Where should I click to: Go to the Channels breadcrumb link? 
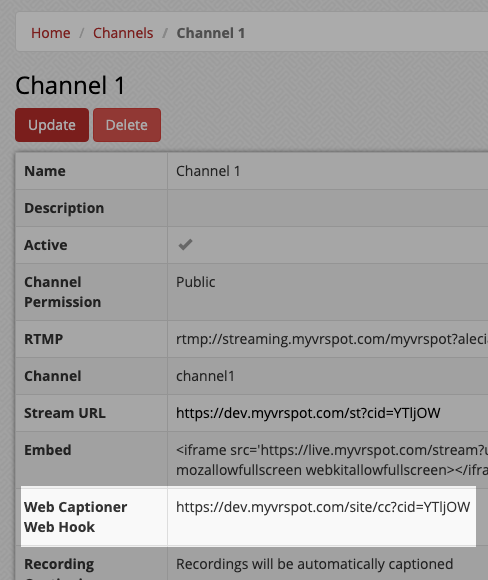click(x=123, y=33)
